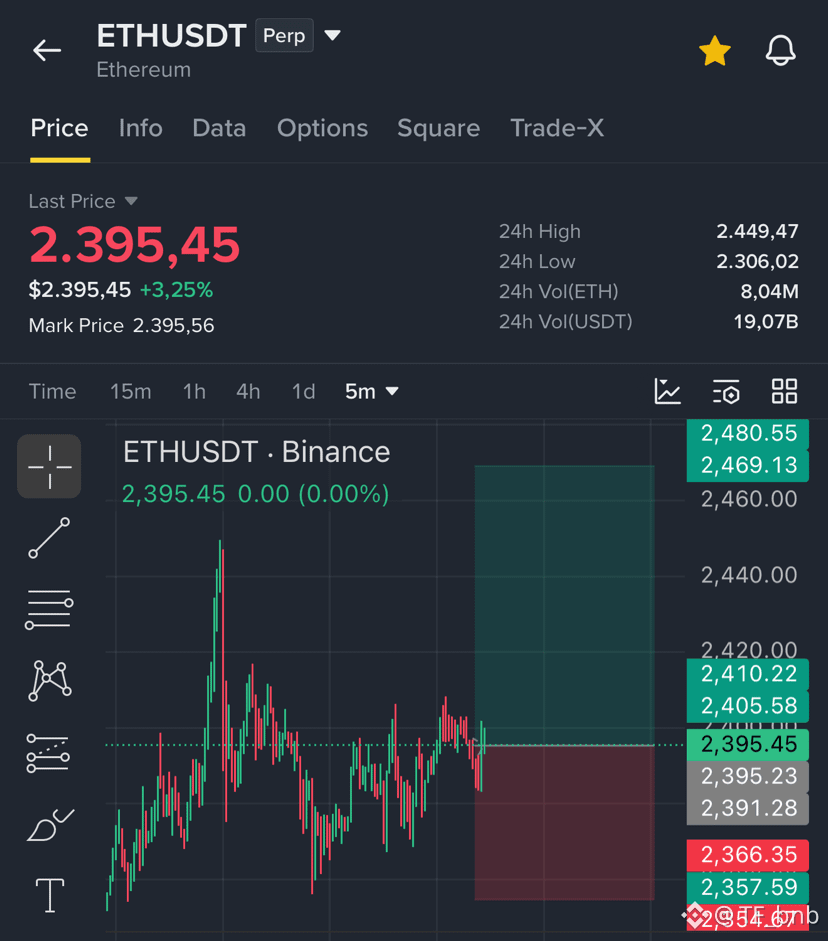Click the 2,395.23 gray price label
The height and width of the screenshot is (941, 828).
pyautogui.click(x=748, y=777)
